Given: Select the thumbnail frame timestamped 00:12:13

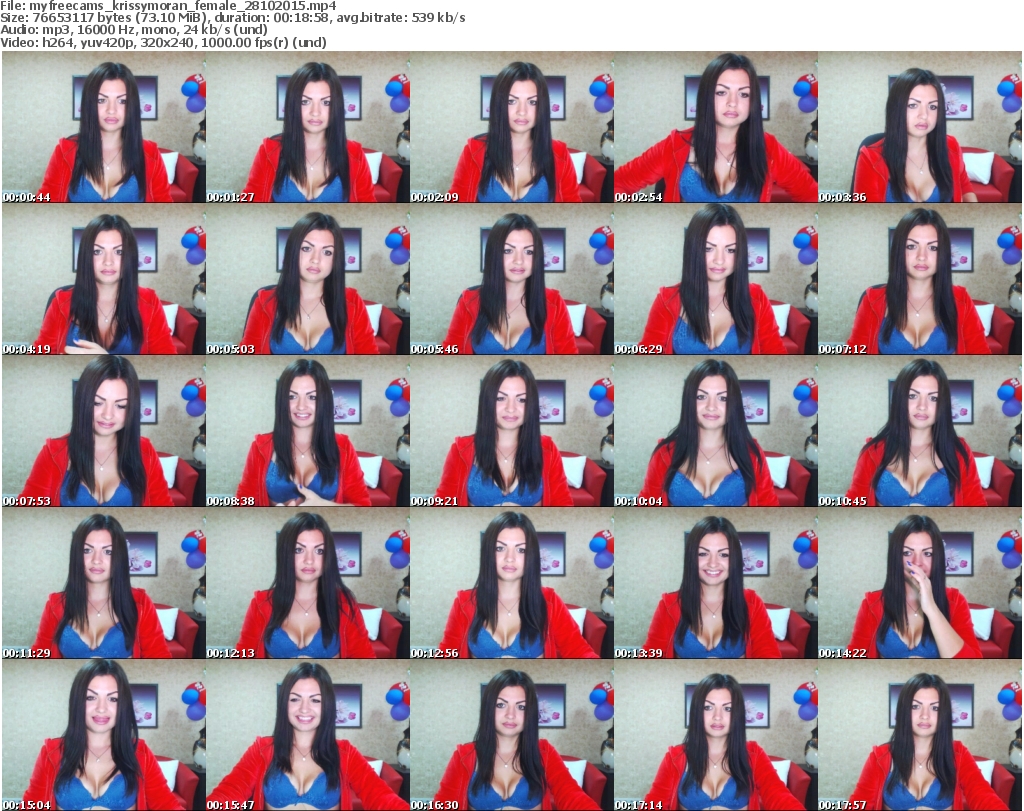Looking at the screenshot, I should (308, 582).
